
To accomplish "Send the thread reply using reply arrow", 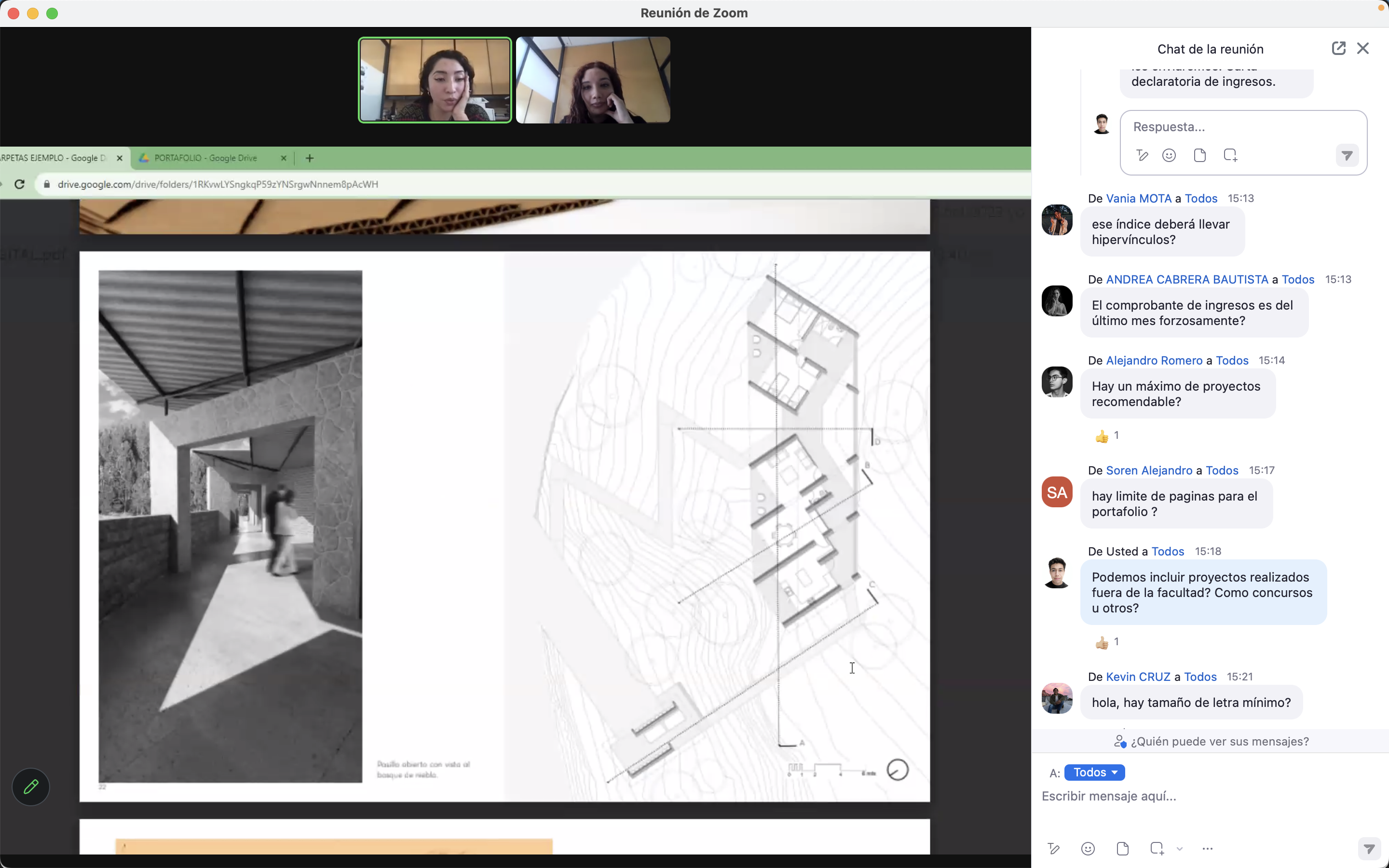I will point(1347,156).
